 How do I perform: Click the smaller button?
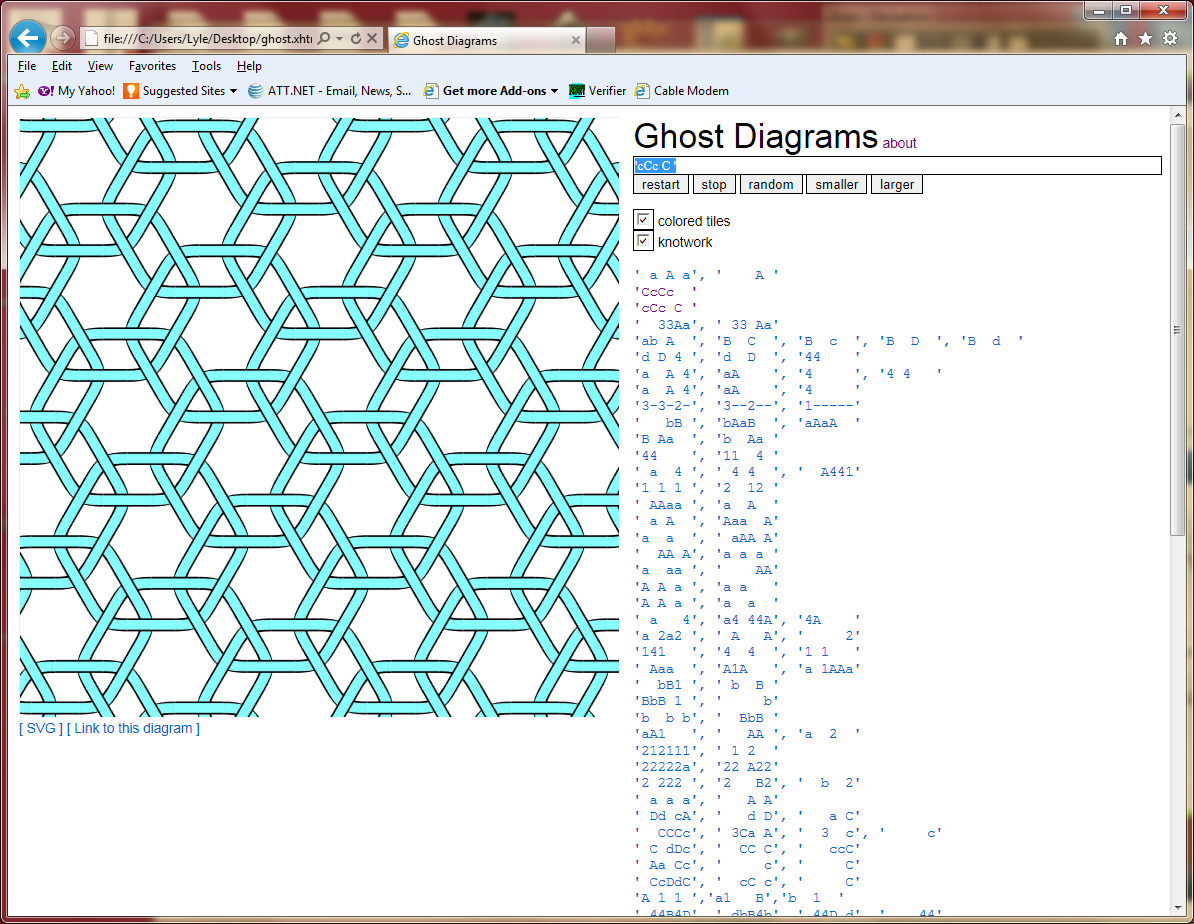(837, 184)
